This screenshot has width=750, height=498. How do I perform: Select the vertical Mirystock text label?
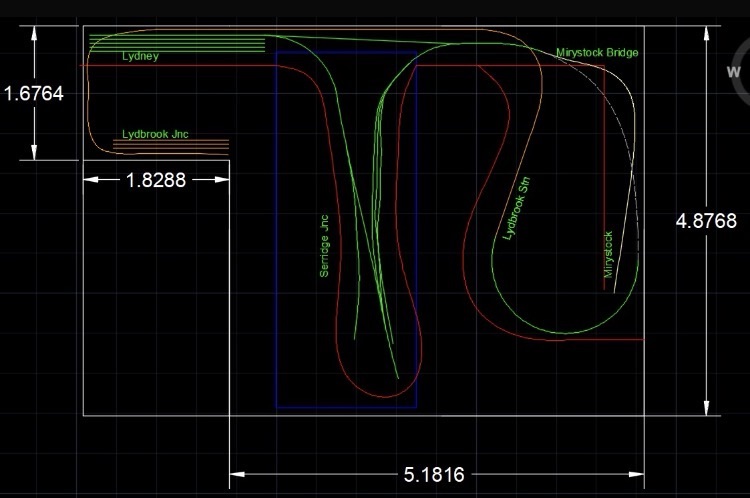coord(607,254)
